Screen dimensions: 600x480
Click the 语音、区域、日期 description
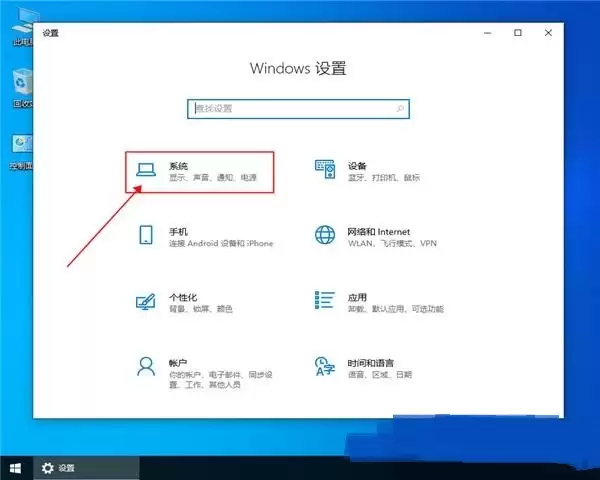click(380, 375)
